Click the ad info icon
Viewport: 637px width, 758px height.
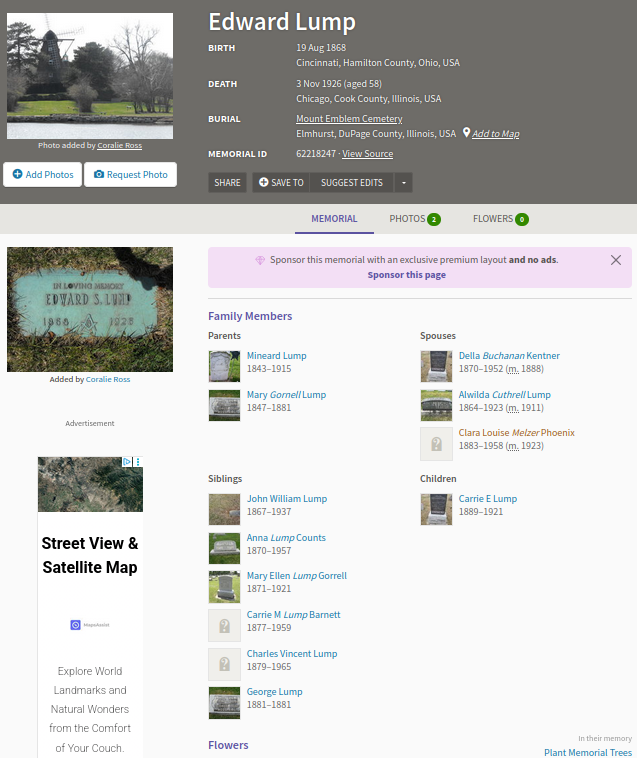128,463
